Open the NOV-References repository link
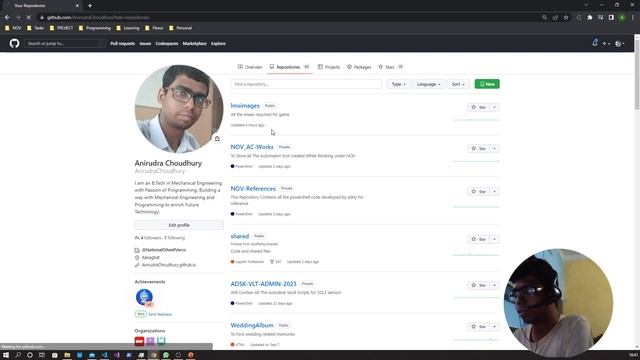This screenshot has width=640, height=360. point(253,189)
